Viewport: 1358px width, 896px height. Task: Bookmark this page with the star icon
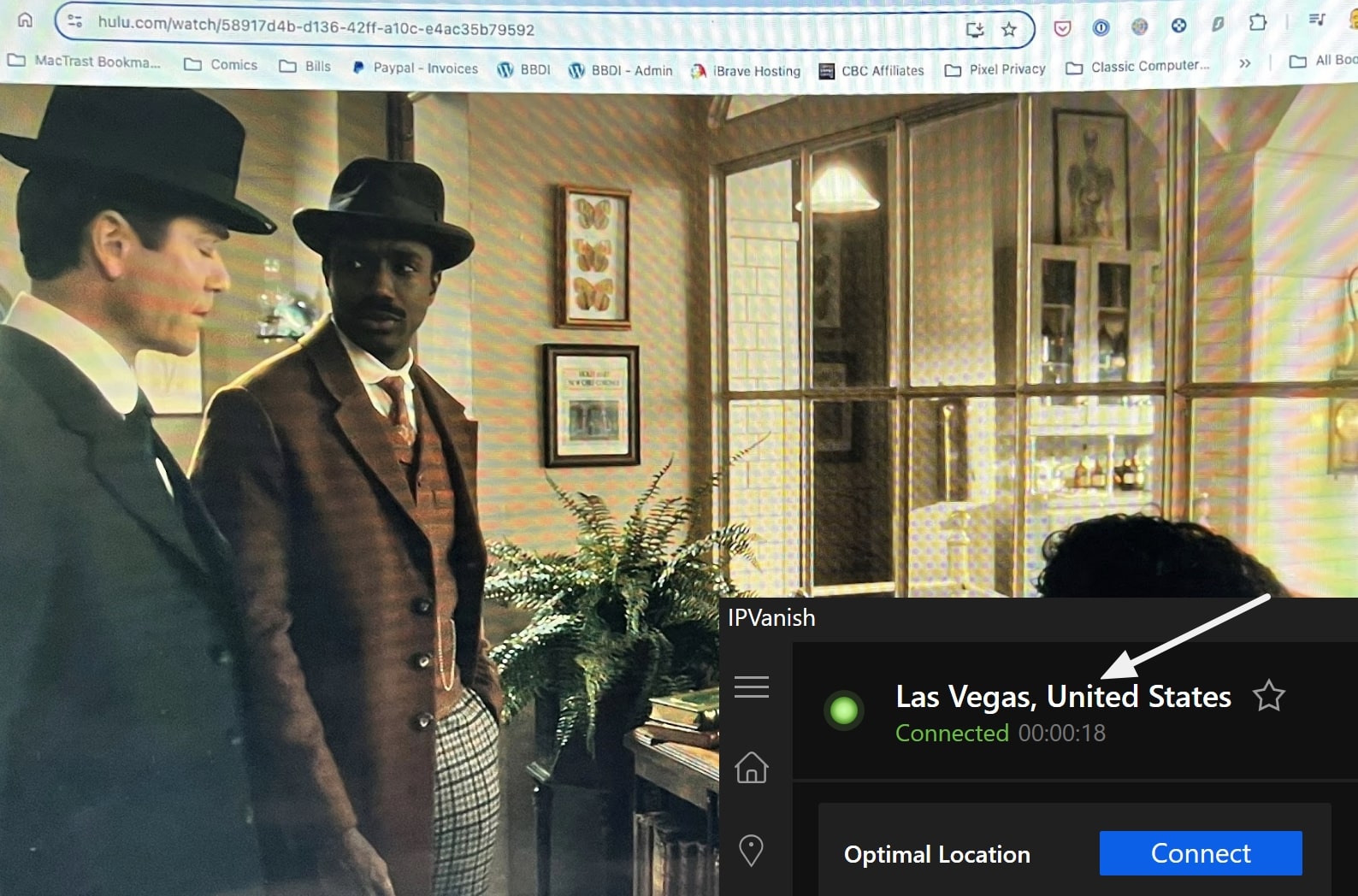click(1009, 30)
